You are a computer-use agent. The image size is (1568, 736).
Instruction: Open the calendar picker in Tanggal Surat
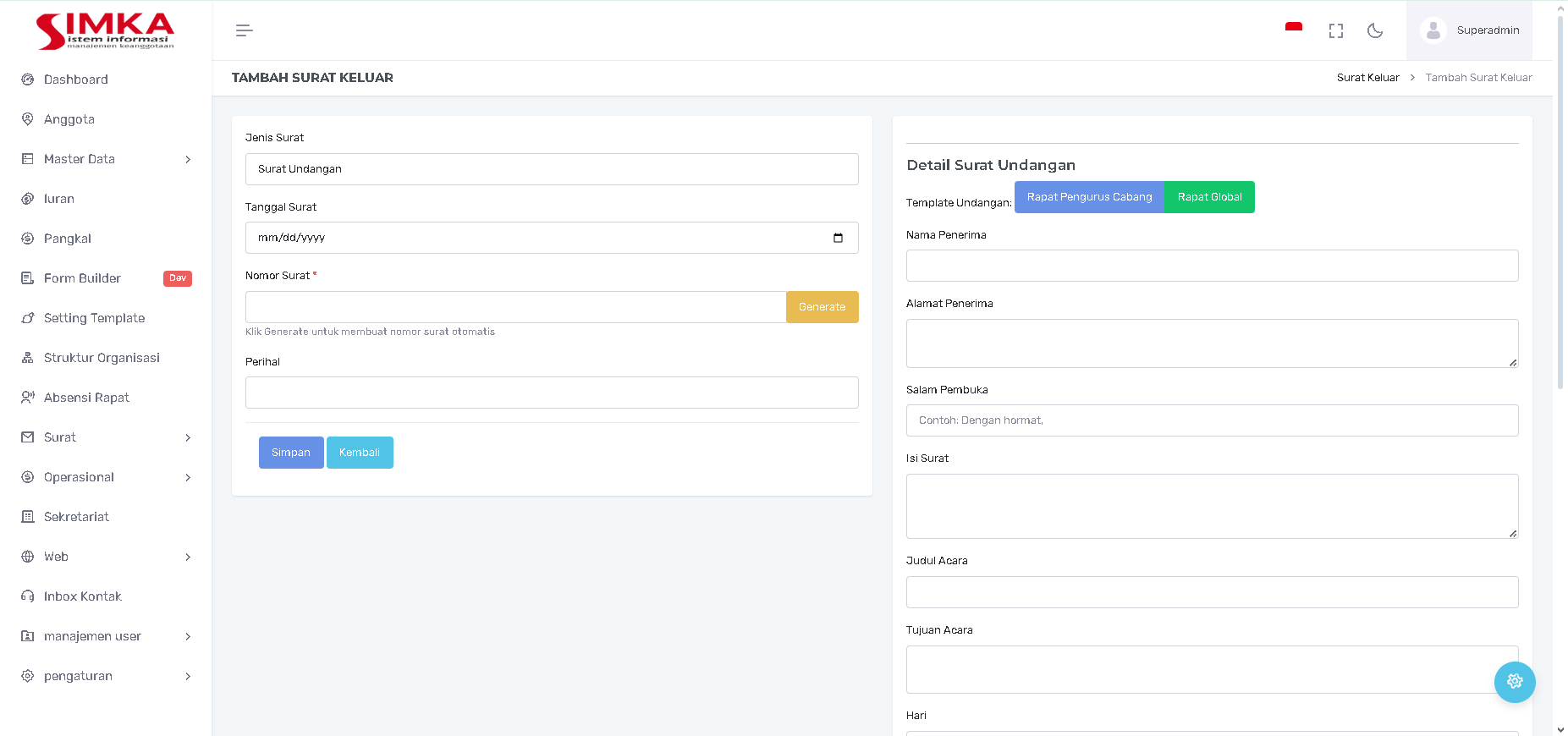point(838,238)
